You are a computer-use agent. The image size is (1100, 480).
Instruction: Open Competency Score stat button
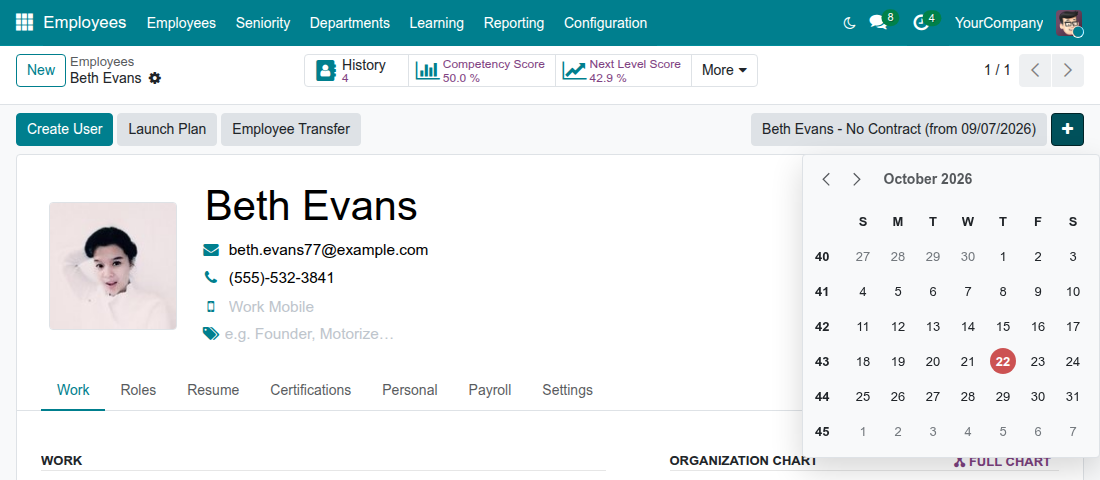coord(482,70)
